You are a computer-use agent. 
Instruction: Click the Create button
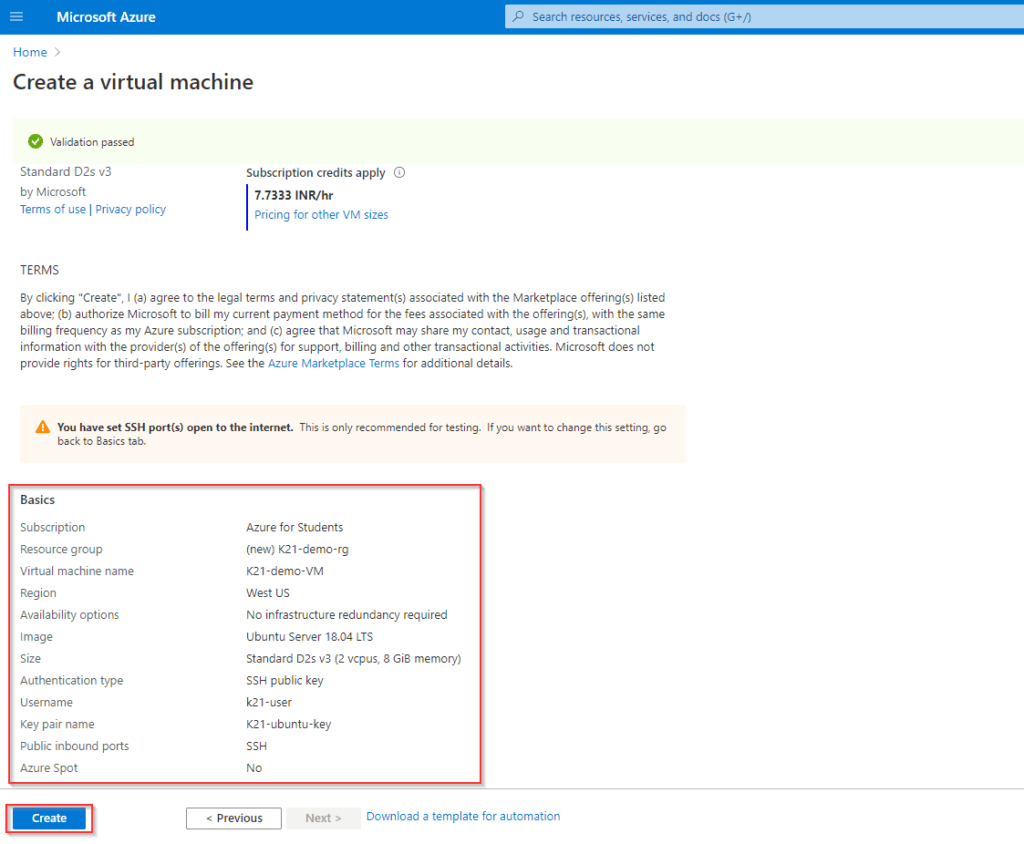point(46,818)
